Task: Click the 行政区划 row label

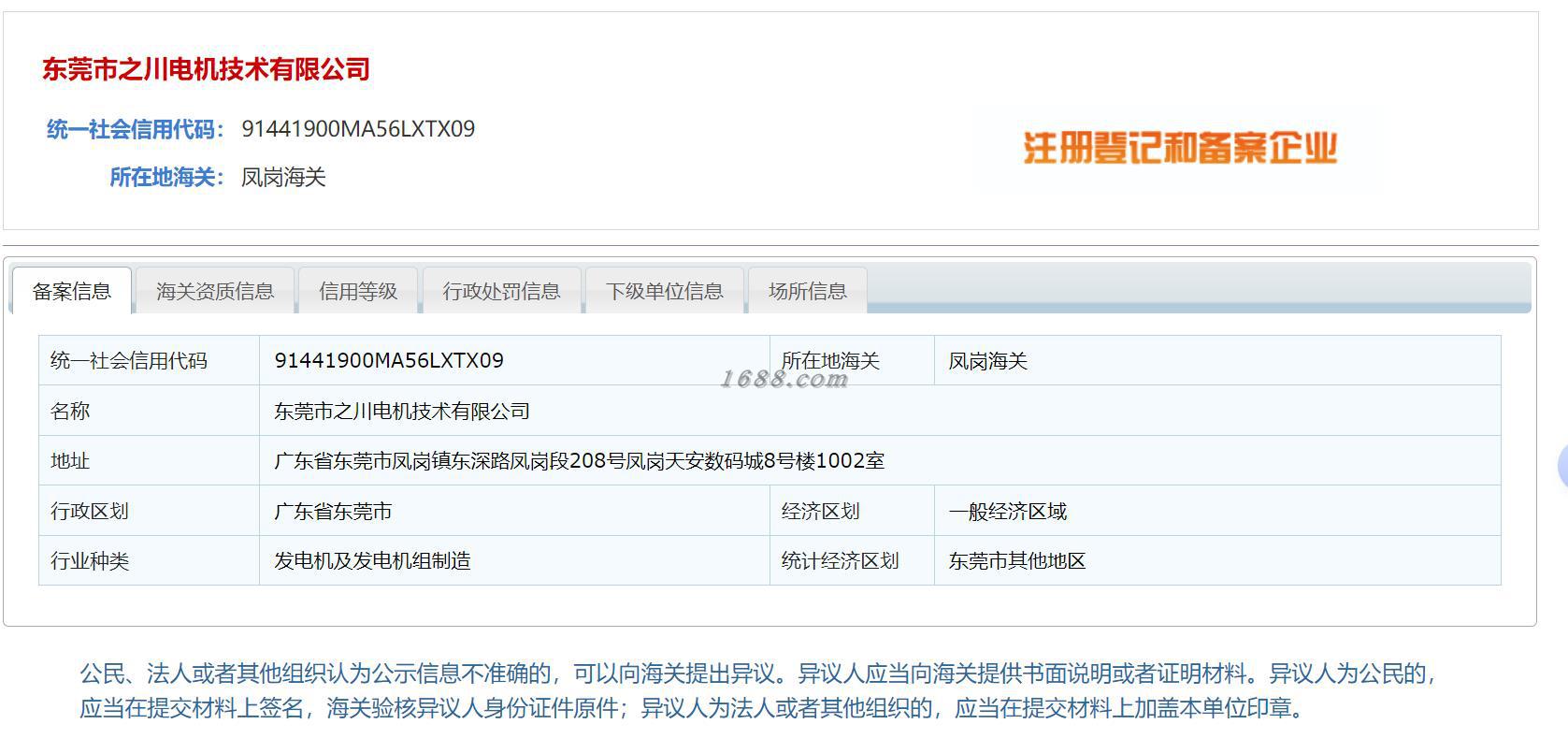Action: pos(90,512)
